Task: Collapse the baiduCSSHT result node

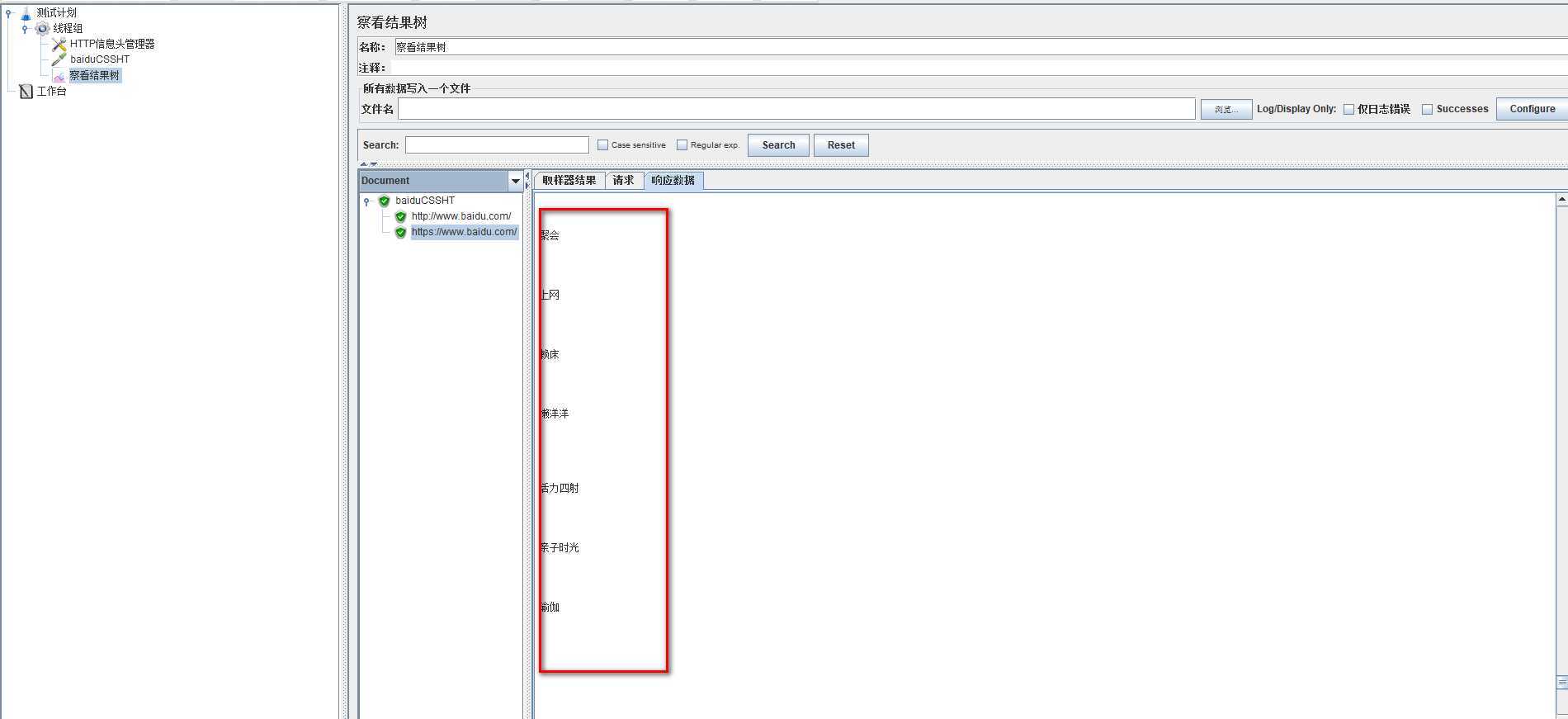Action: coord(366,201)
